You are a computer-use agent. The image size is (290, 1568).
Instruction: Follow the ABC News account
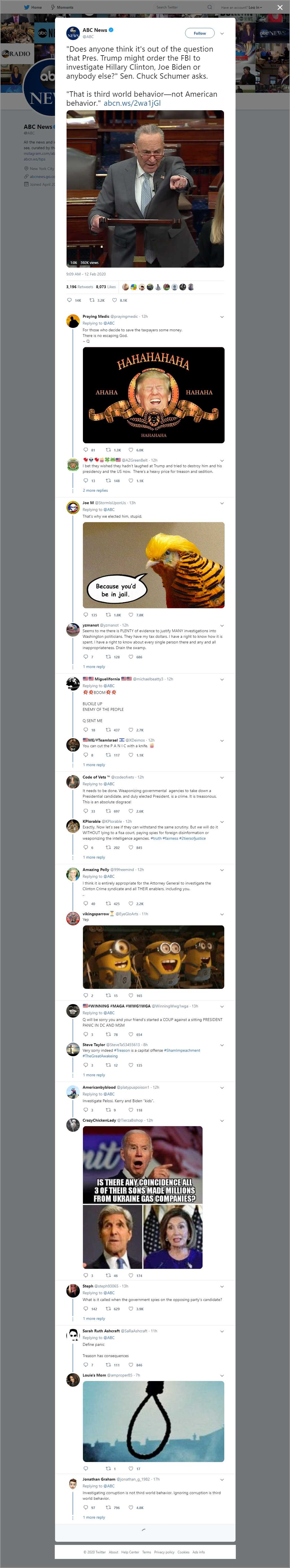click(199, 34)
